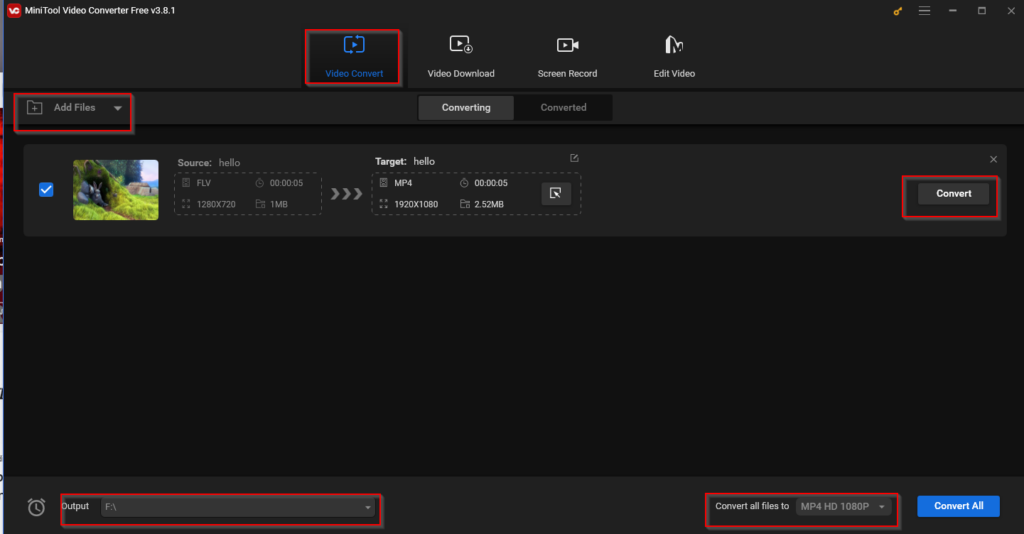Viewport: 1024px width, 534px height.
Task: Click the Convert All button
Action: tap(958, 506)
